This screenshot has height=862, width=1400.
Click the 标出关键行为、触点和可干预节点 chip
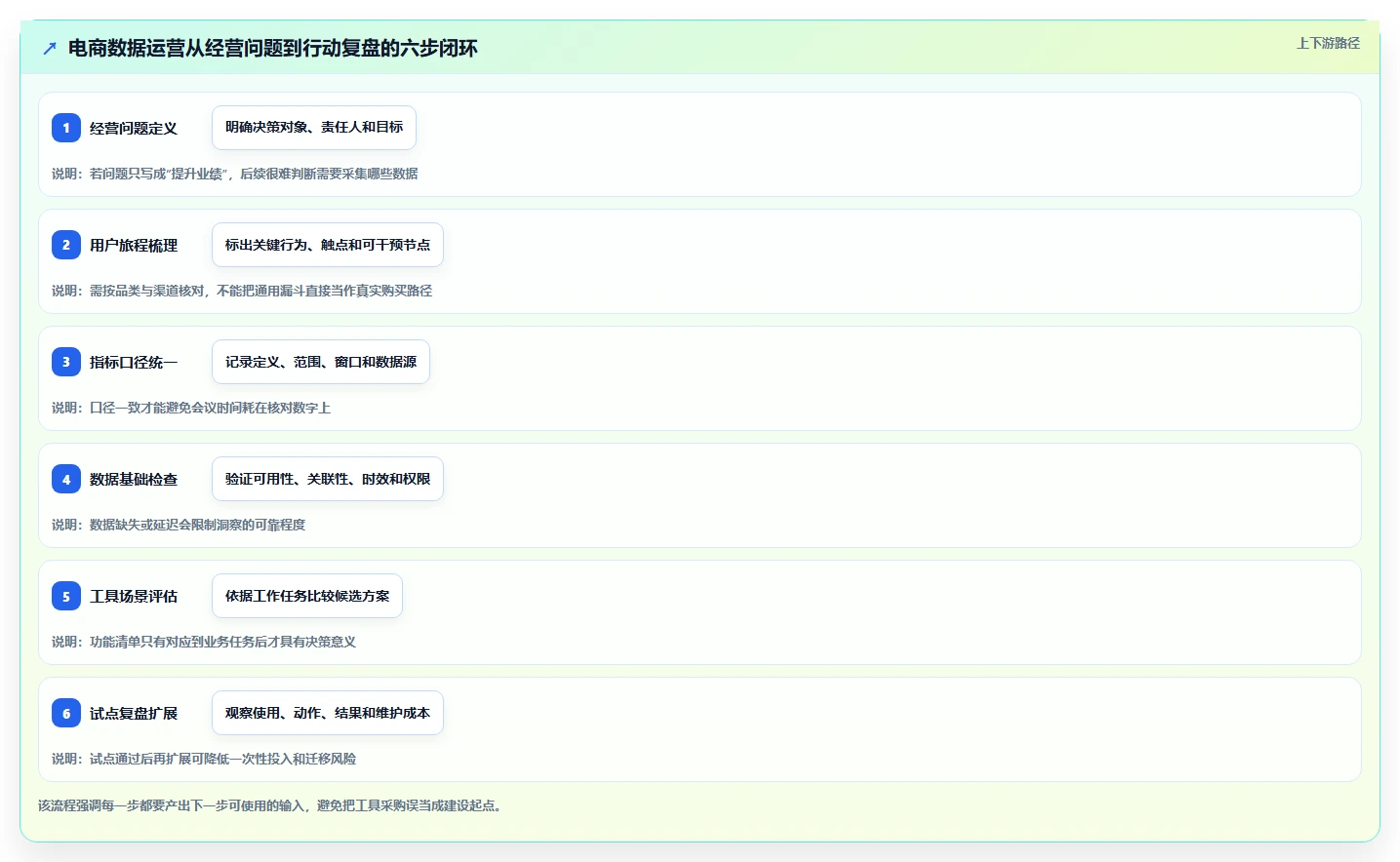[x=328, y=245]
